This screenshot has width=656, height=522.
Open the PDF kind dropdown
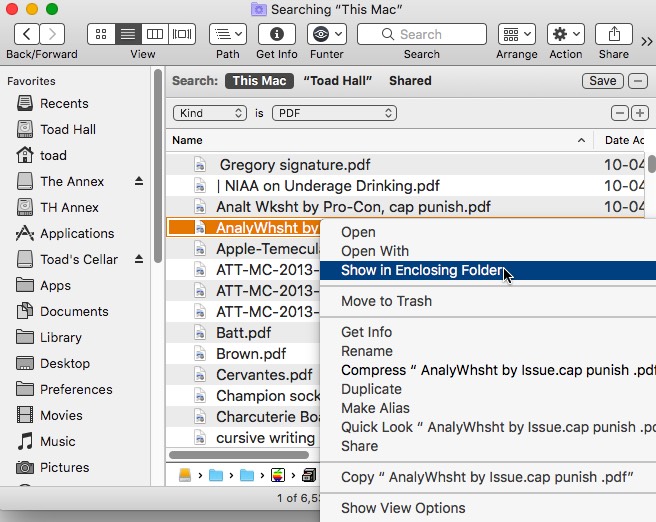(334, 113)
